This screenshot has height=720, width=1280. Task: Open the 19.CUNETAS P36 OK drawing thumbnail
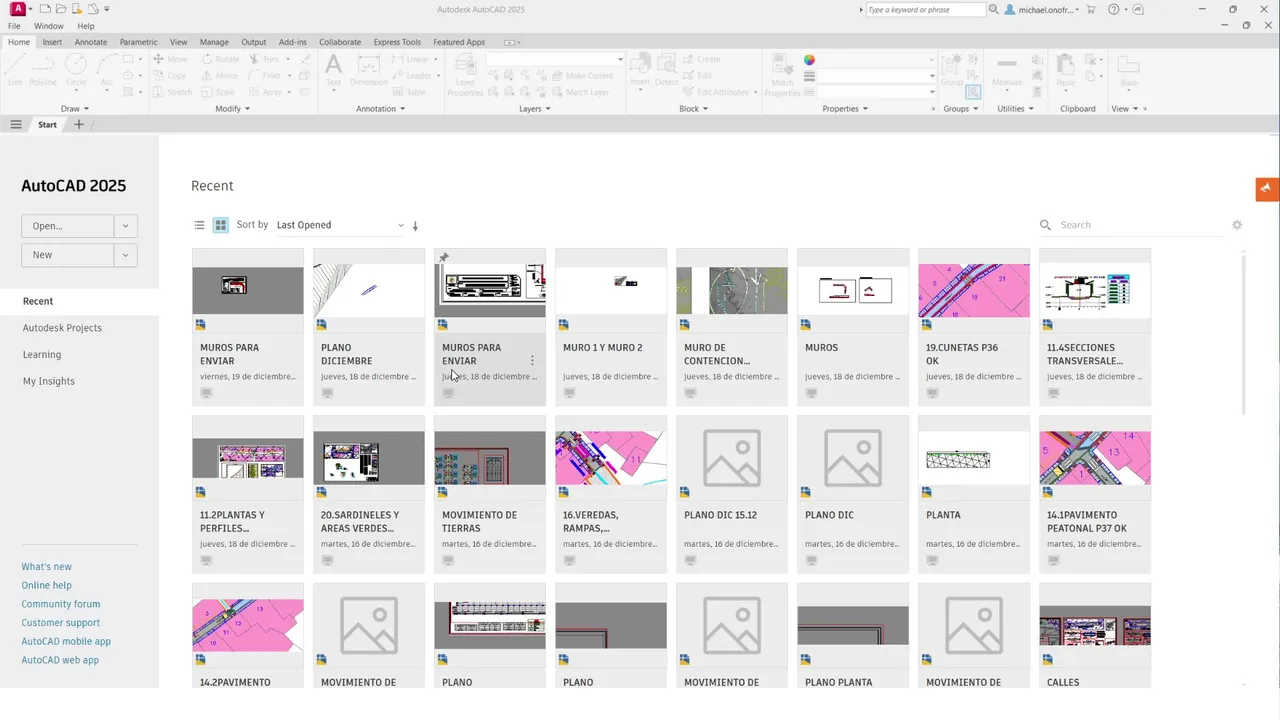(x=974, y=290)
